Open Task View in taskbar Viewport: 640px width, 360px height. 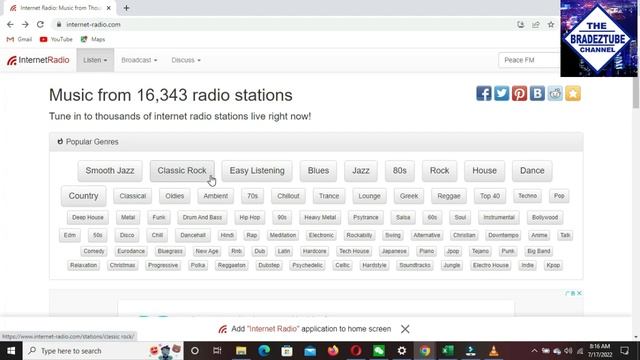217,351
